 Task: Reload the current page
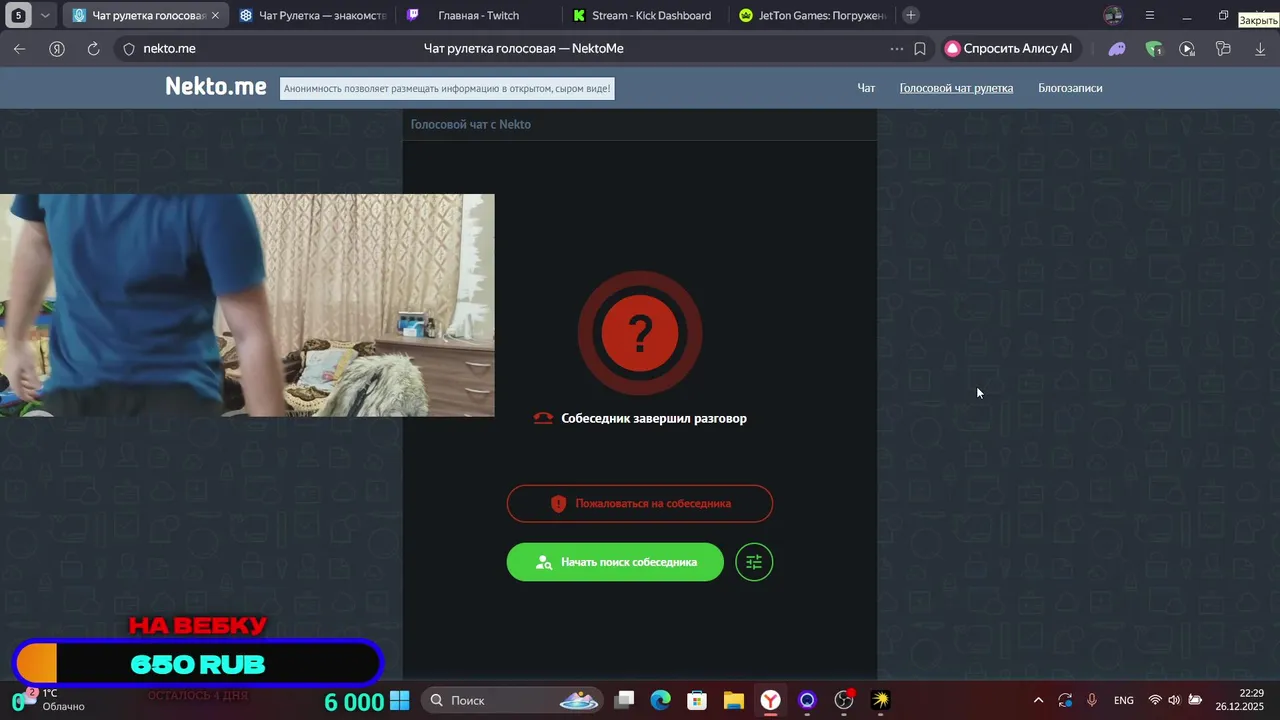(x=93, y=48)
